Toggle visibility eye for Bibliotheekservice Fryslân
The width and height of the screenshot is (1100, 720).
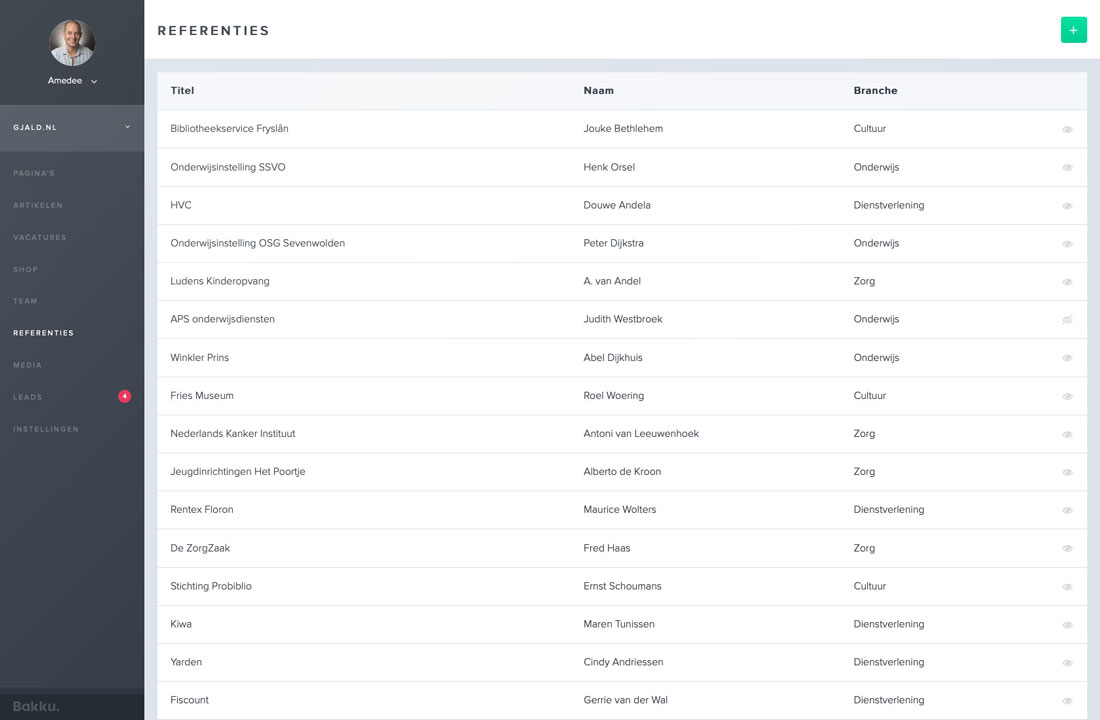tap(1067, 130)
